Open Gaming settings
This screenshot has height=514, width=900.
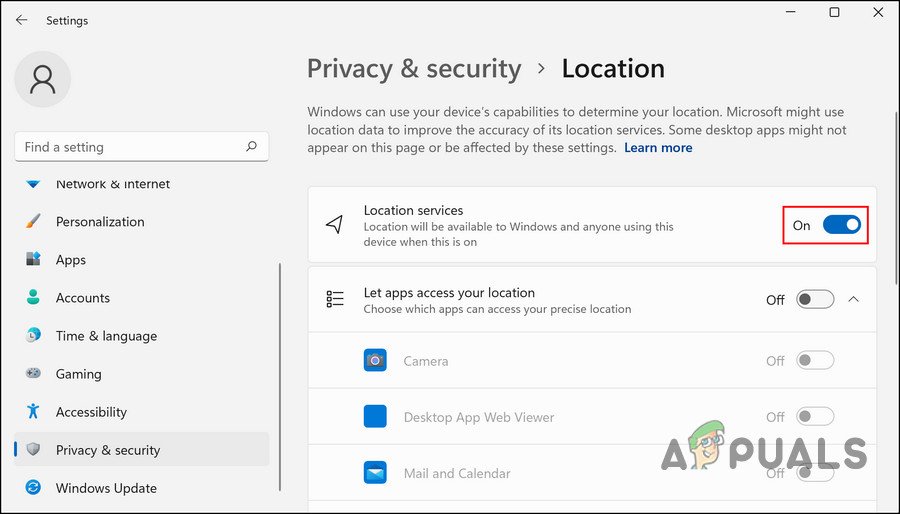pyautogui.click(x=142, y=373)
